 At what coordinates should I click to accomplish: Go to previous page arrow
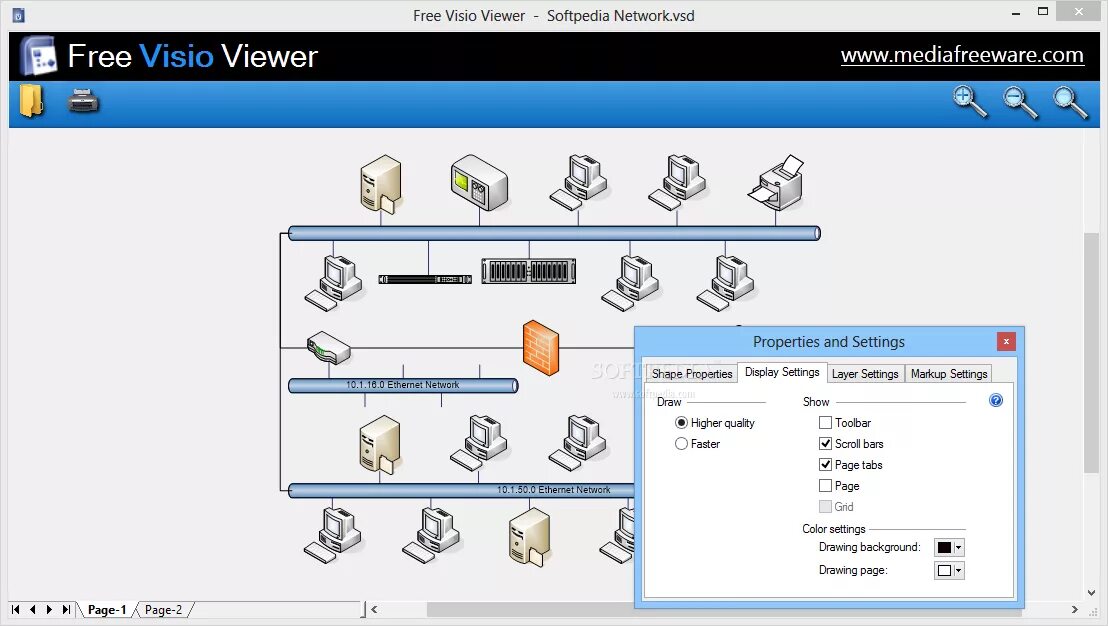pyautogui.click(x=33, y=609)
